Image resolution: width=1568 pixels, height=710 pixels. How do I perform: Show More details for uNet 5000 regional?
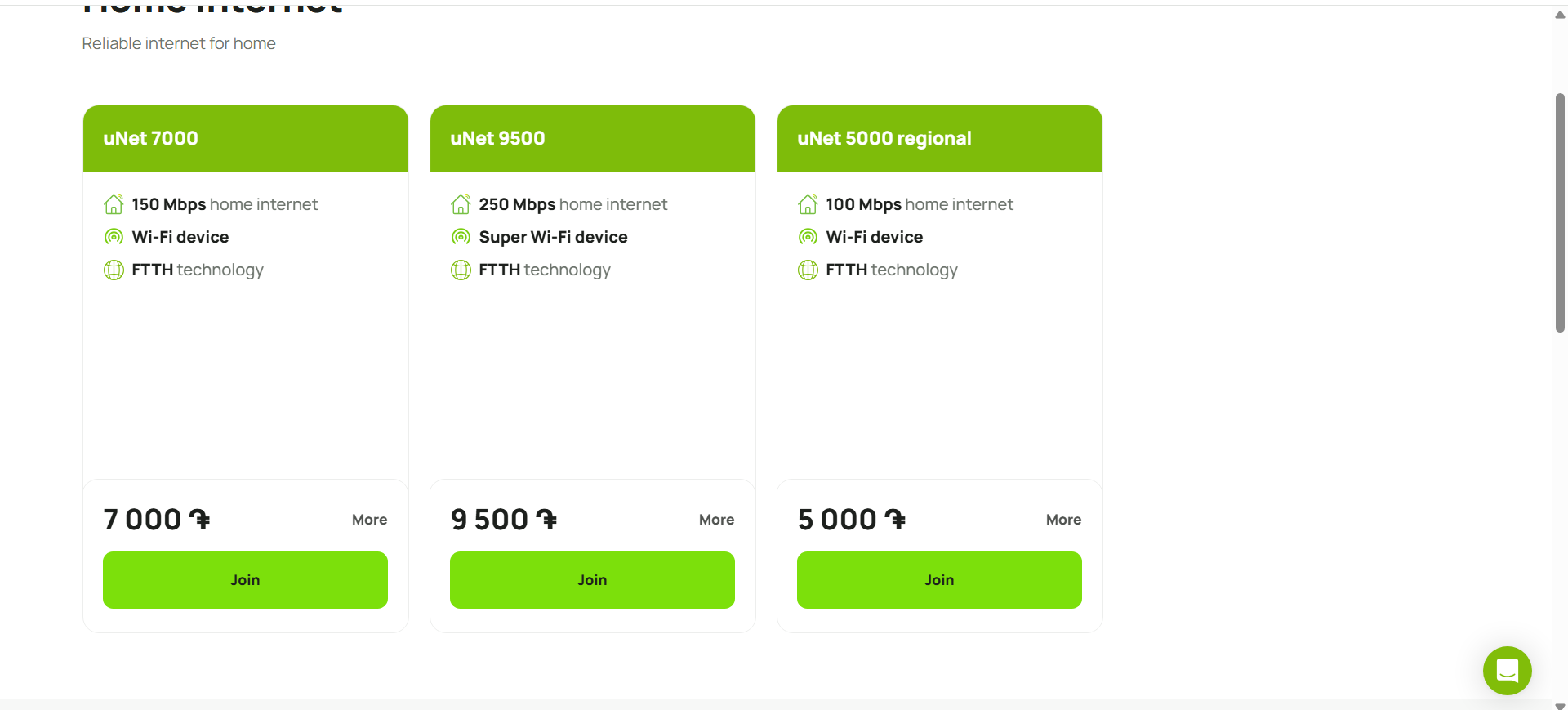click(1063, 520)
